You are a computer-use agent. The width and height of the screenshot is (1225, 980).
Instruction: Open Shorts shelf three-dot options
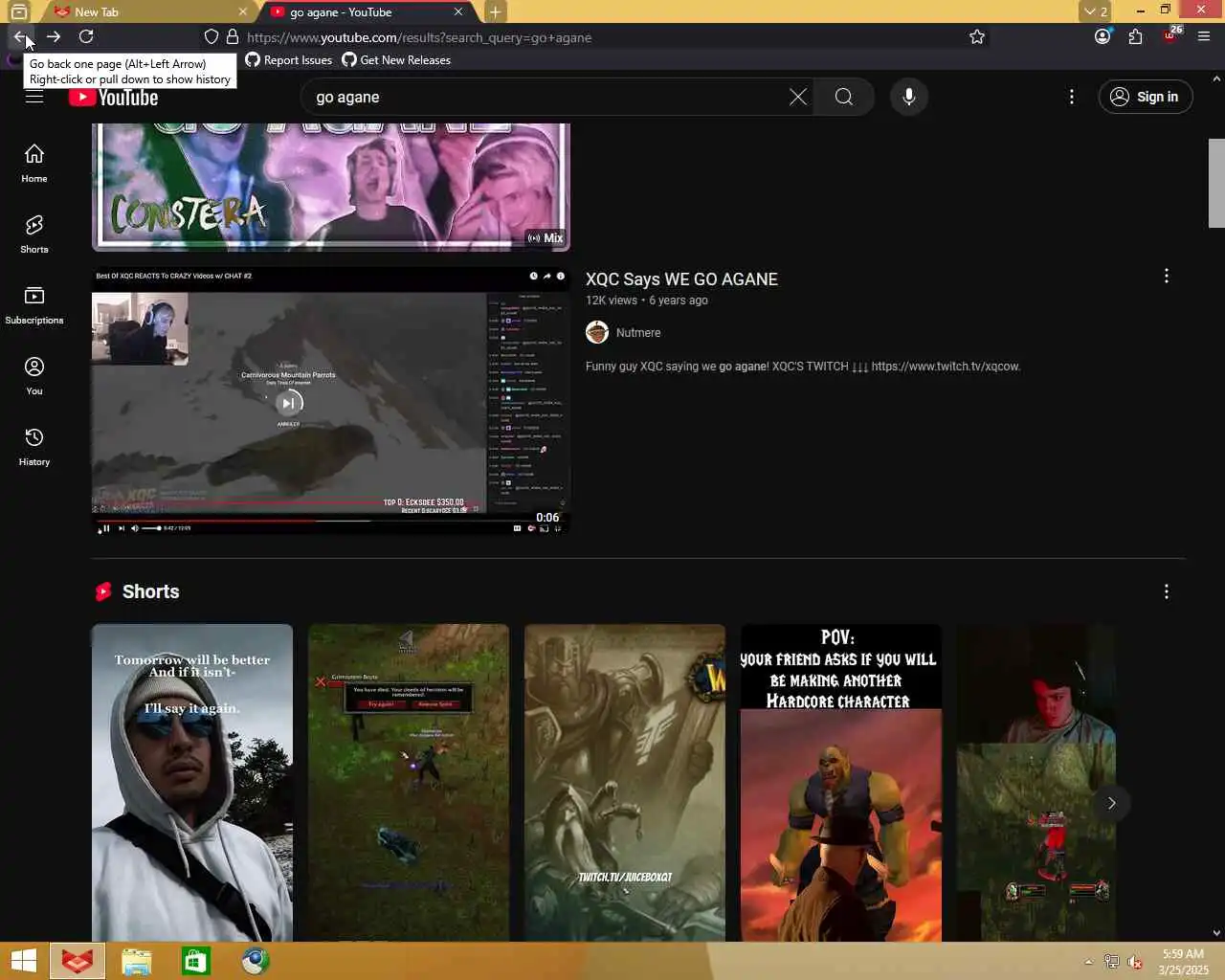tap(1166, 591)
